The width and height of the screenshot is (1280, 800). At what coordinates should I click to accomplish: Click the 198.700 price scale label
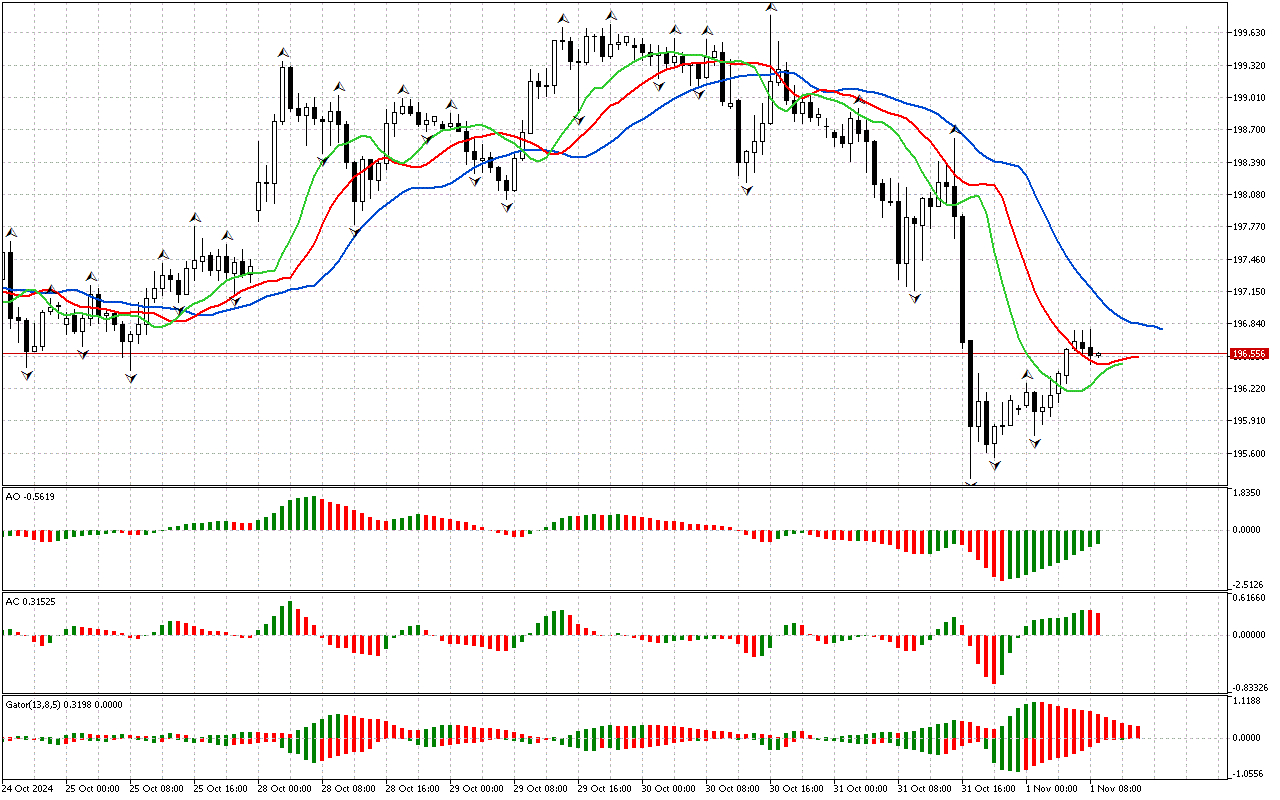[1250, 130]
